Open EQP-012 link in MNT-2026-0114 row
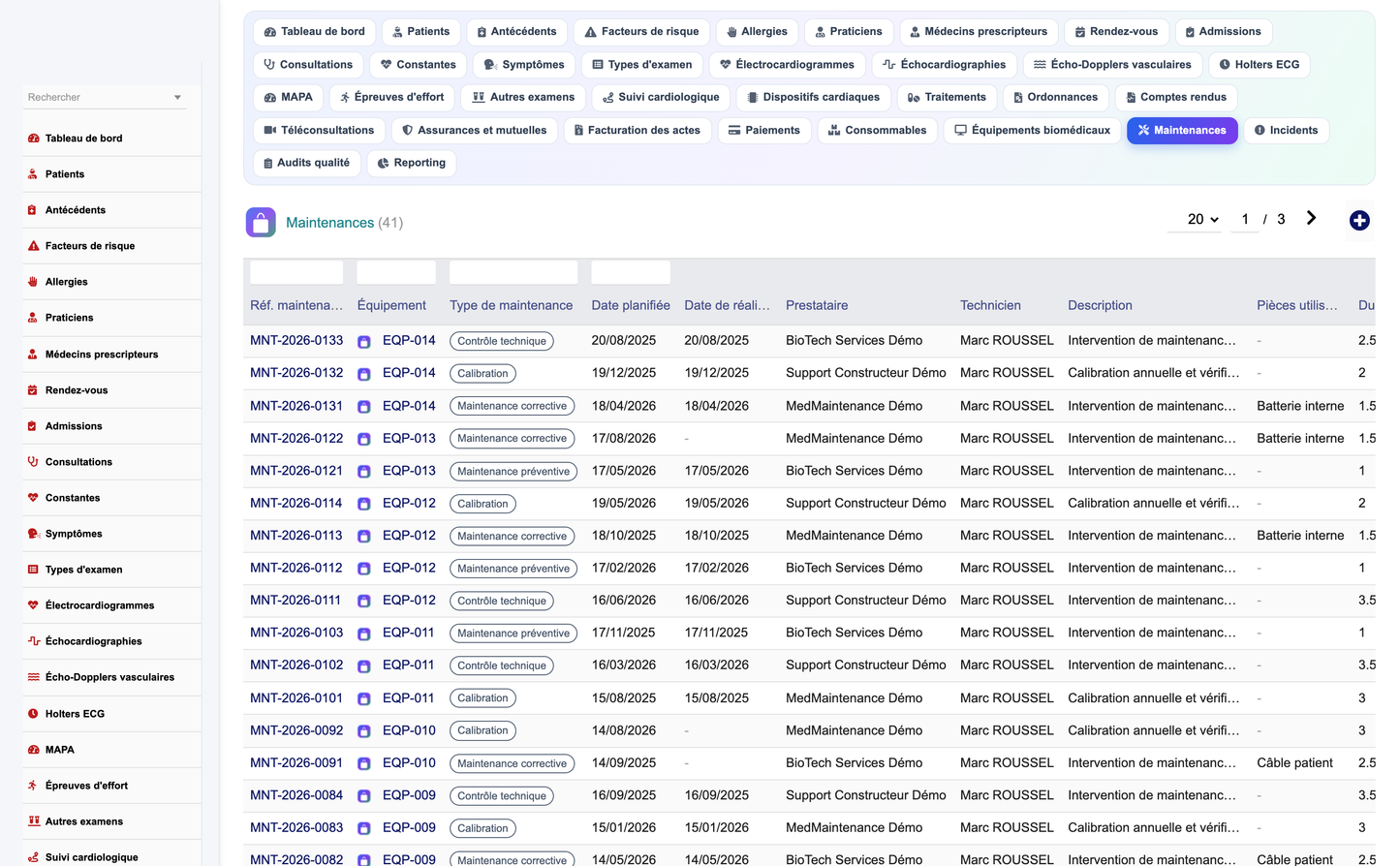1400x866 pixels. pos(409,503)
